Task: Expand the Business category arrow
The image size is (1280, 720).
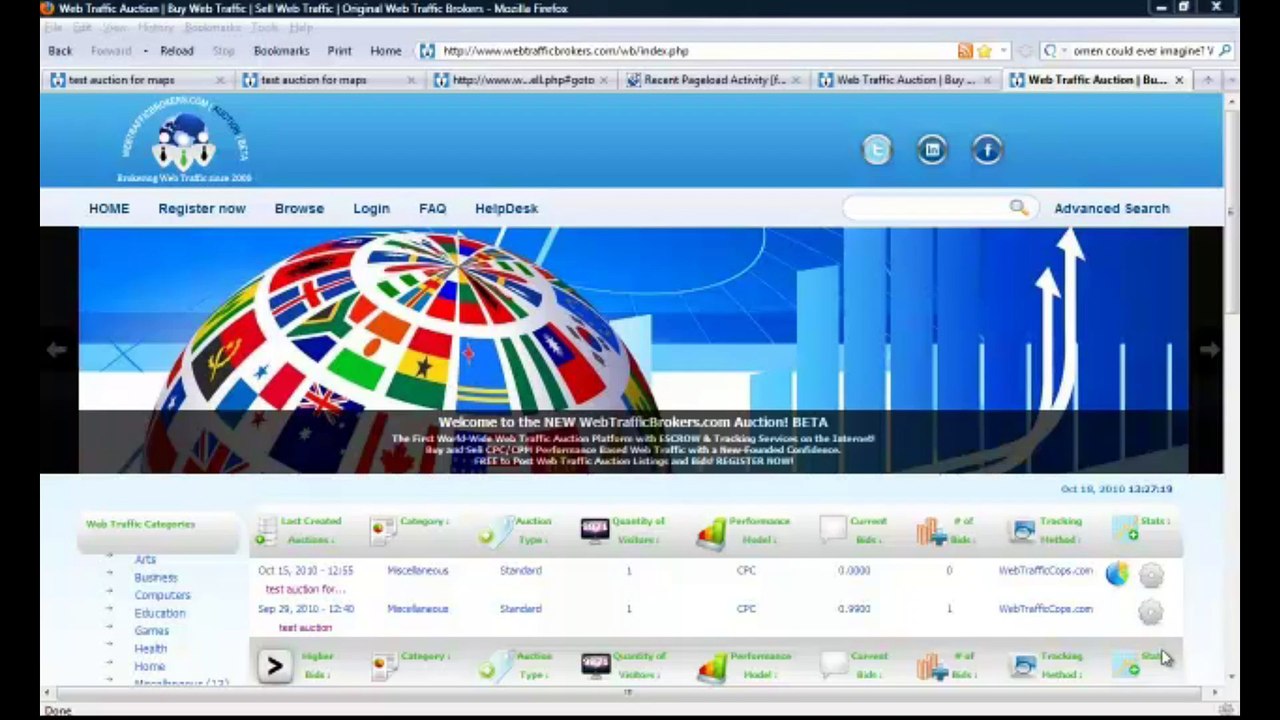Action: click(110, 573)
